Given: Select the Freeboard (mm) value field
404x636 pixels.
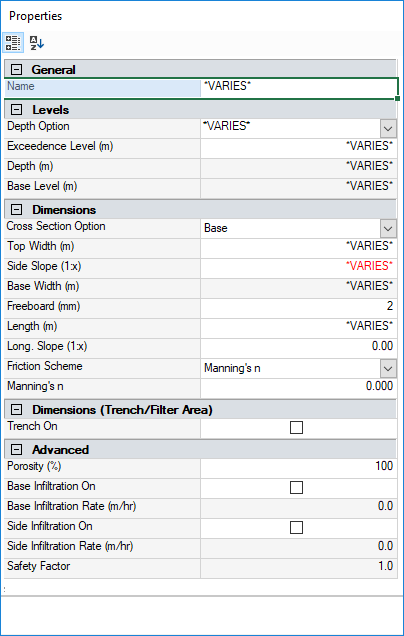Looking at the screenshot, I should pos(299,307).
